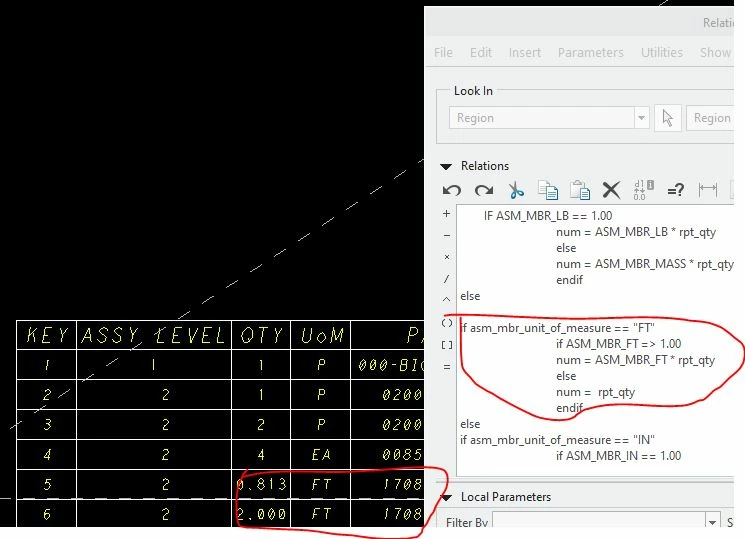745x539 pixels.
Task: Open the Show menu
Action: [x=715, y=52]
